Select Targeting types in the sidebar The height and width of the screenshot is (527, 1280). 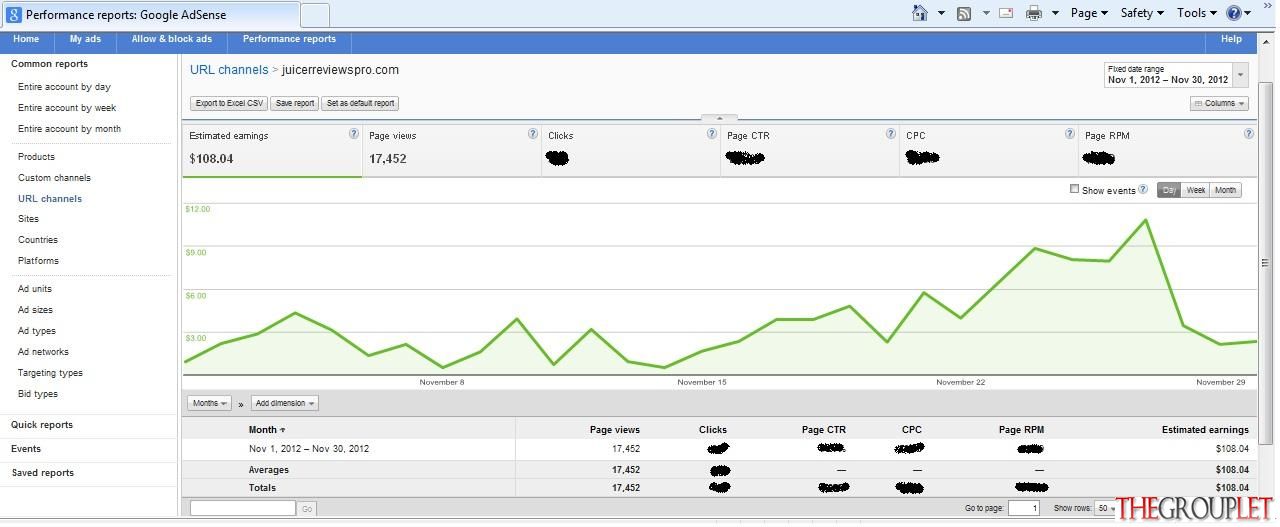pos(50,373)
